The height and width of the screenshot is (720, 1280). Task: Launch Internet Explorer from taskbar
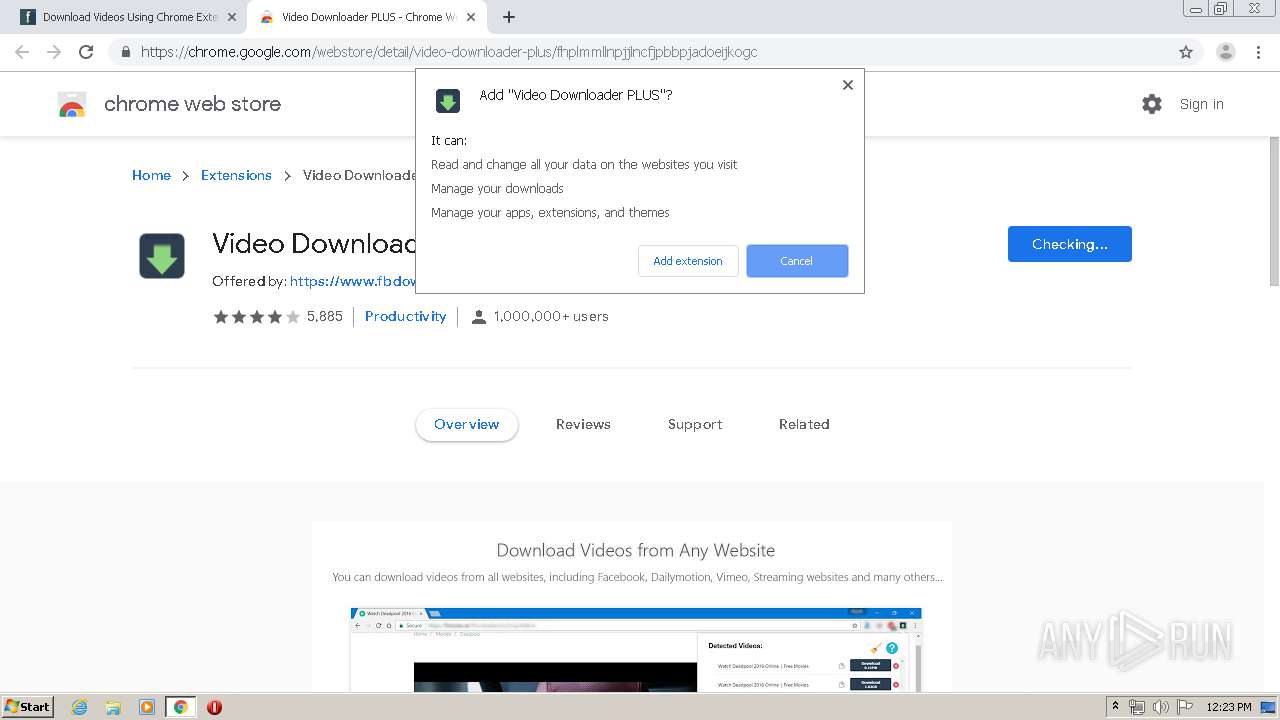tap(80, 707)
